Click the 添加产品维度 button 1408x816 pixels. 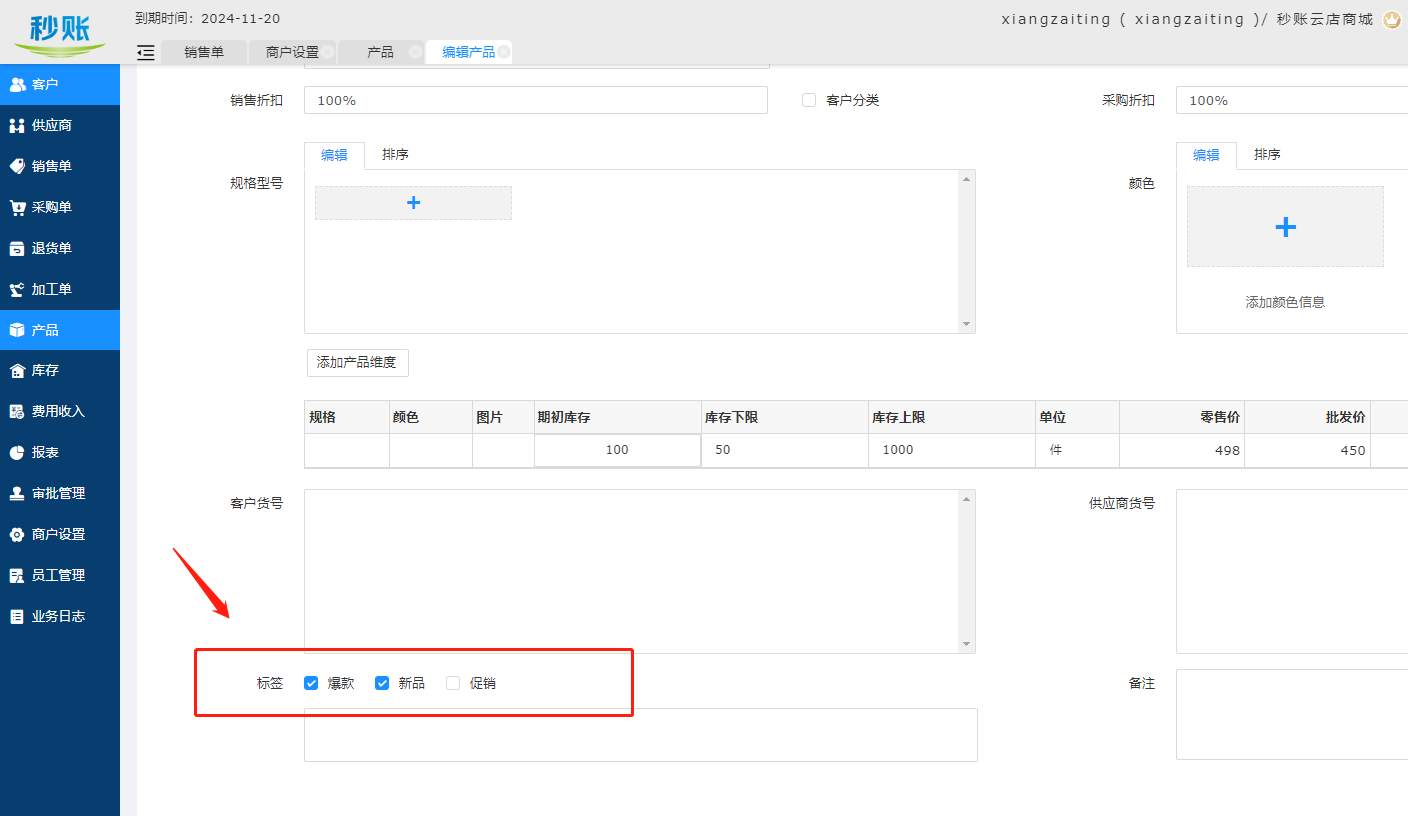[357, 362]
